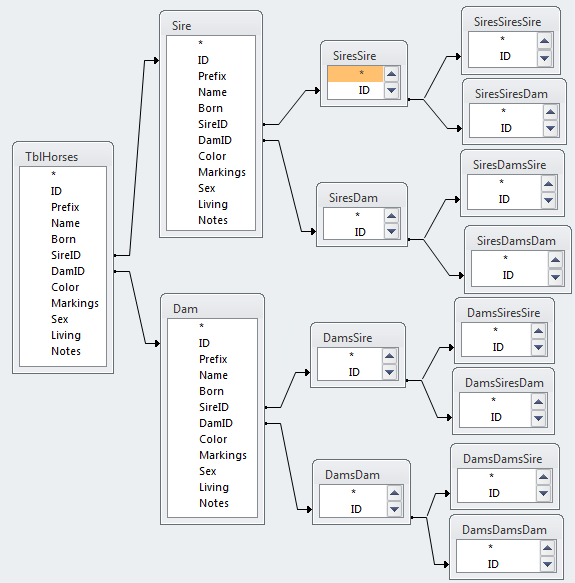The height and width of the screenshot is (583, 575).
Task: Click scroll down arrow in DamsDamsDam box
Action: point(547,564)
